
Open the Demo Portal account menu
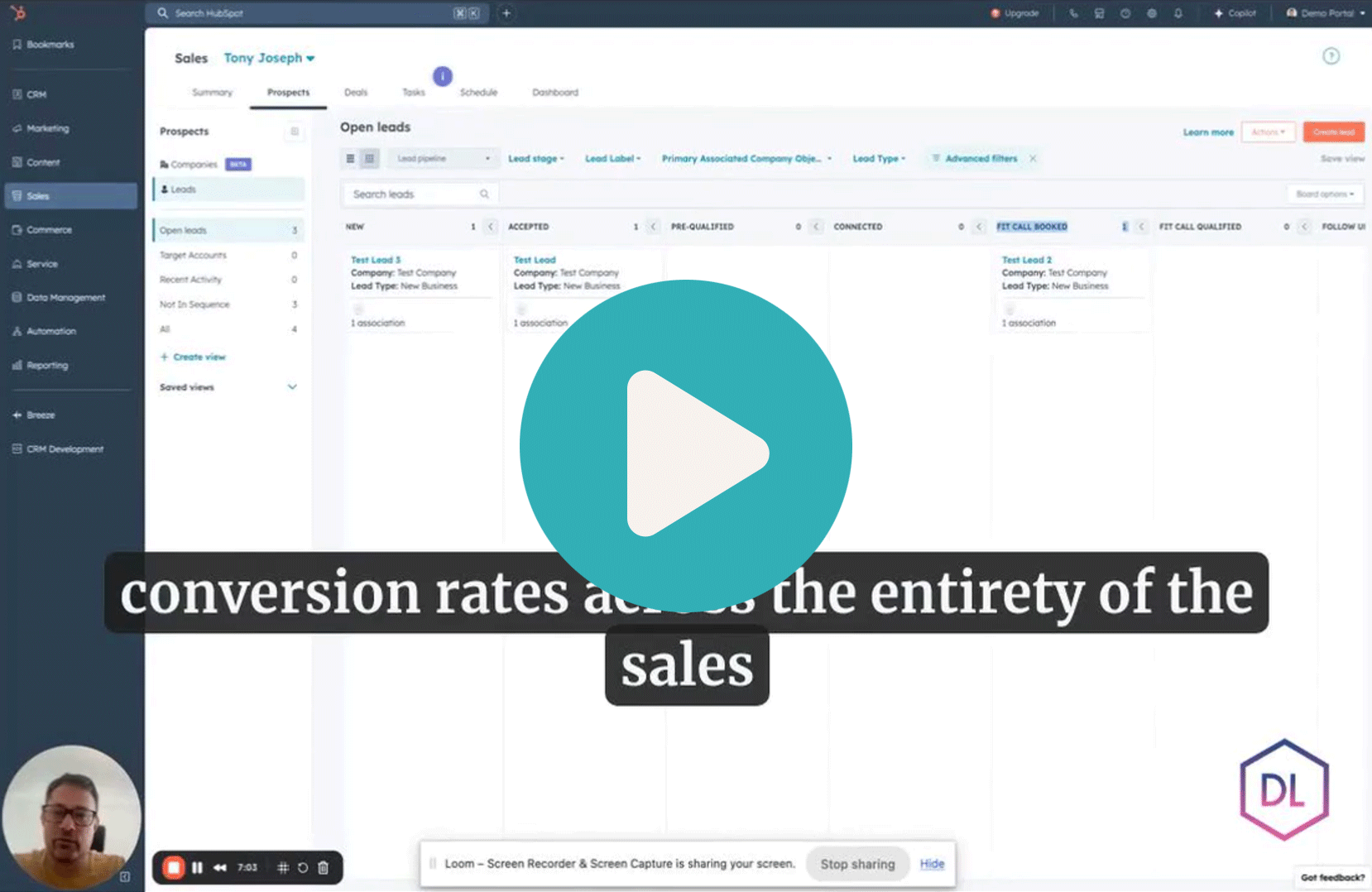(1326, 13)
